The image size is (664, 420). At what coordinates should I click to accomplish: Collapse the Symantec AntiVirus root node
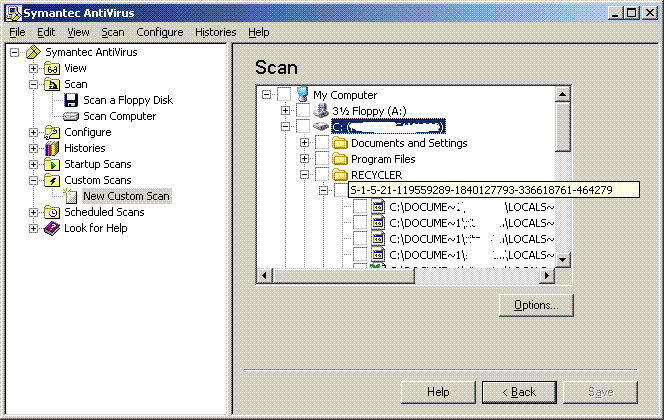[x=15, y=52]
